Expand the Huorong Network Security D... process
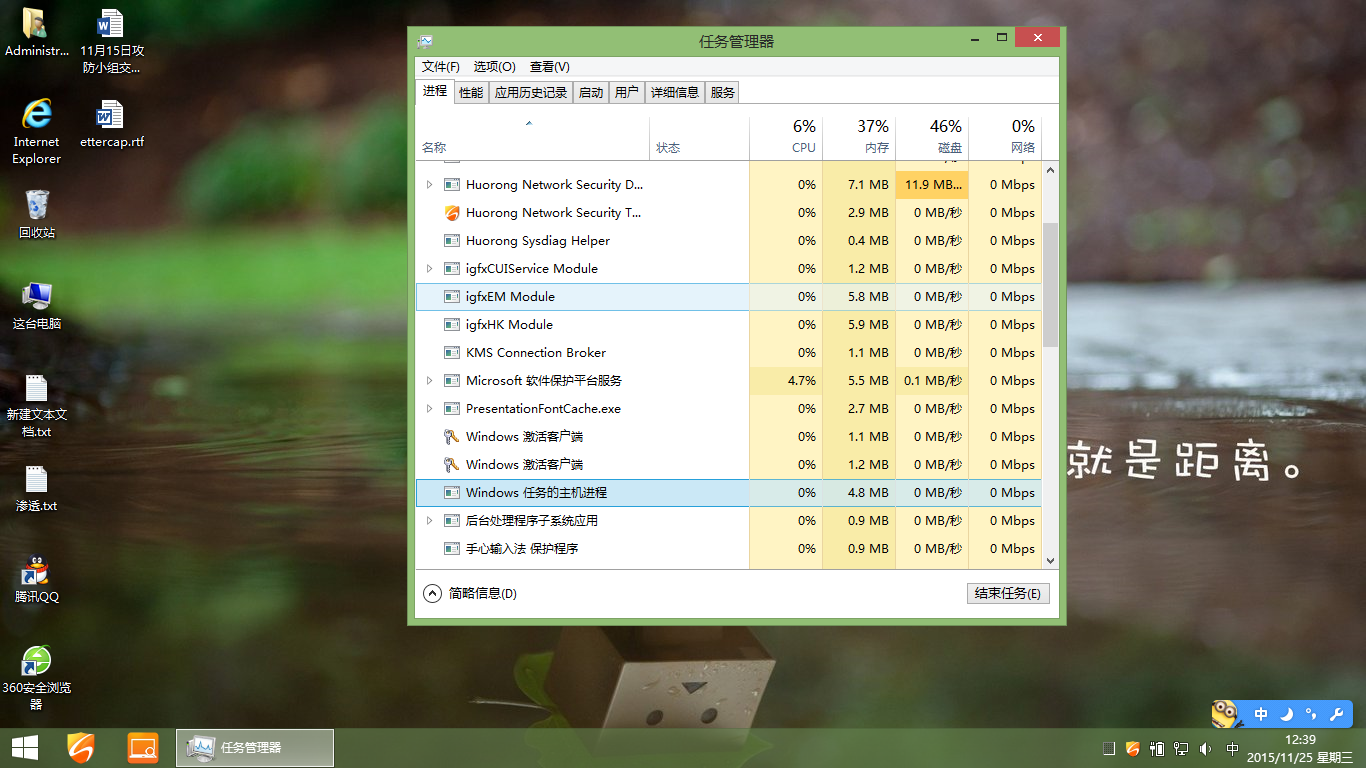The image size is (1366, 768). [429, 185]
